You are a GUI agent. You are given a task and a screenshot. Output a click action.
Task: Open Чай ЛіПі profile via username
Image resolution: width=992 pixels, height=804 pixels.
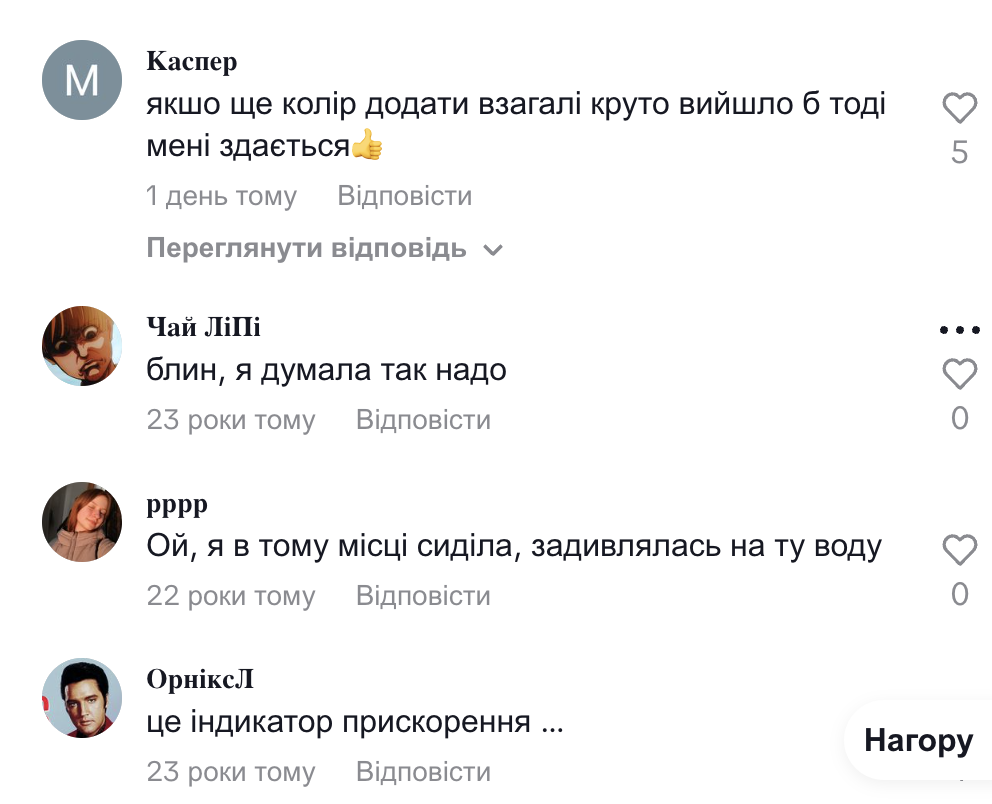click(x=203, y=327)
